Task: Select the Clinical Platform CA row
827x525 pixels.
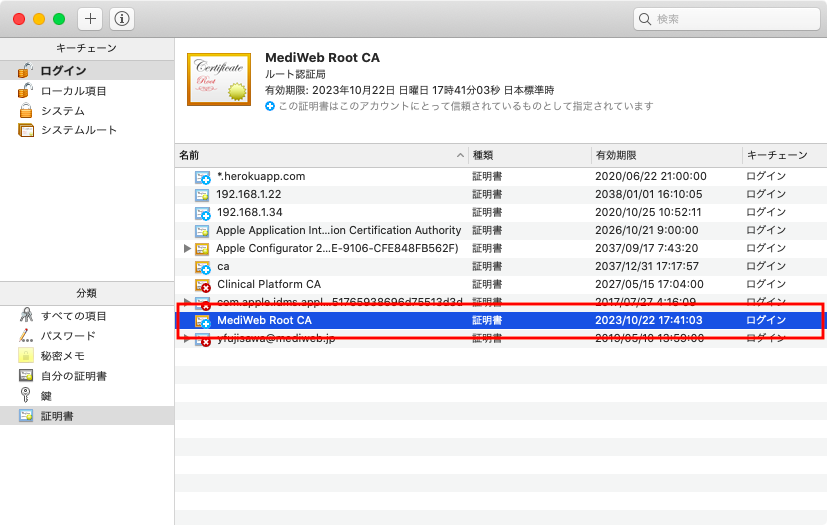Action: coord(501,284)
